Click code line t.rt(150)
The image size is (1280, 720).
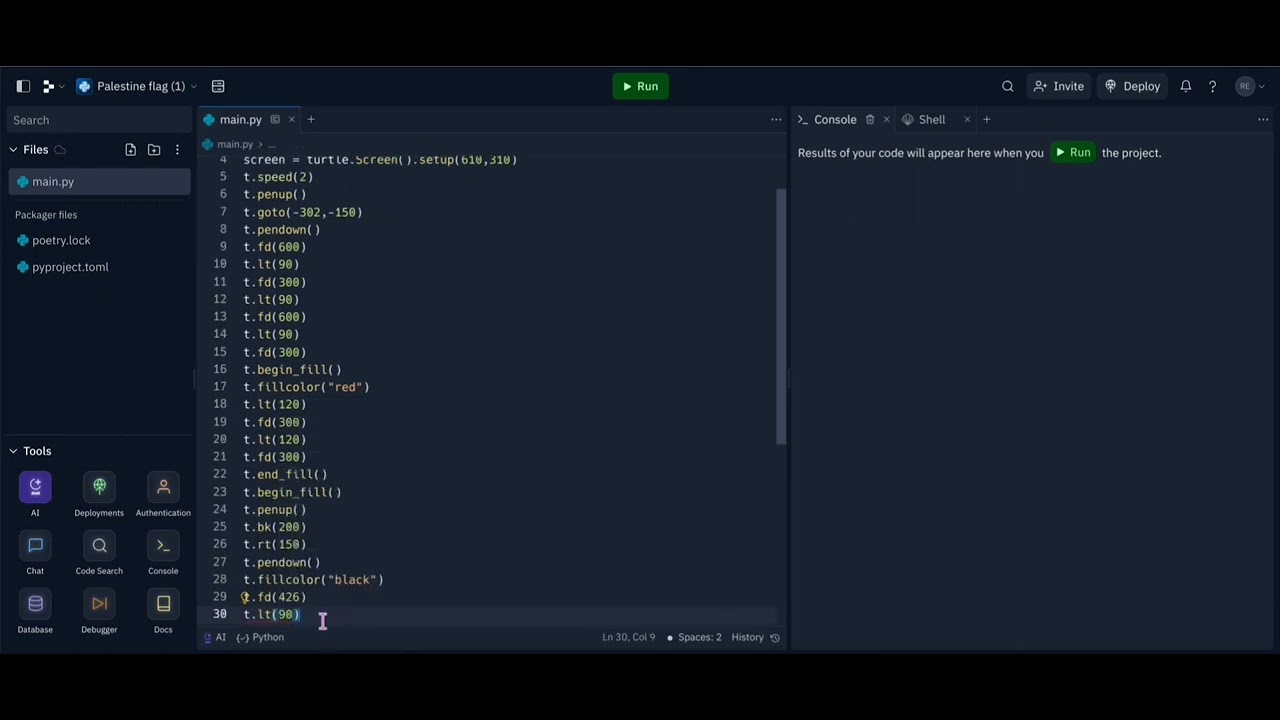(x=275, y=545)
